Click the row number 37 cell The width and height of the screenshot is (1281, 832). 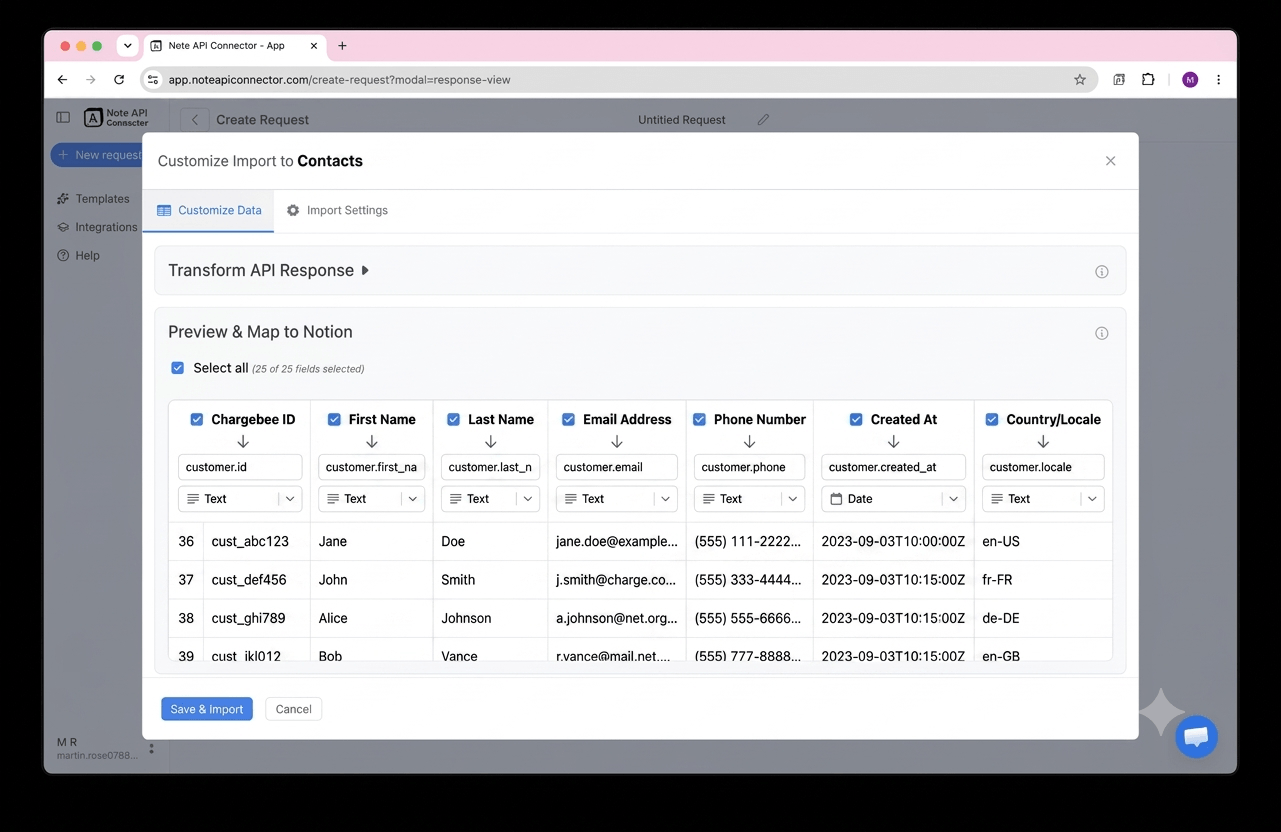click(x=186, y=580)
